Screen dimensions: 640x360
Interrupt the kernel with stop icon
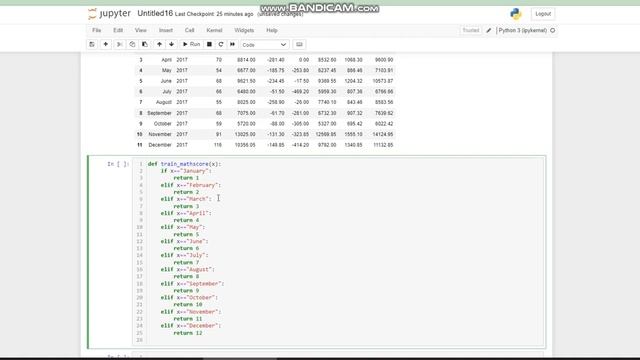tap(209, 44)
